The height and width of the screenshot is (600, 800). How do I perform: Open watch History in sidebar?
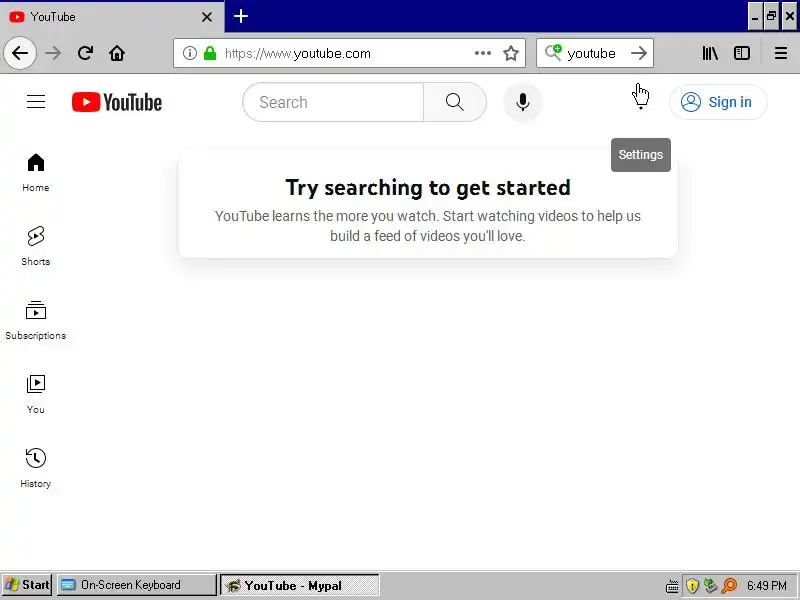point(36,468)
